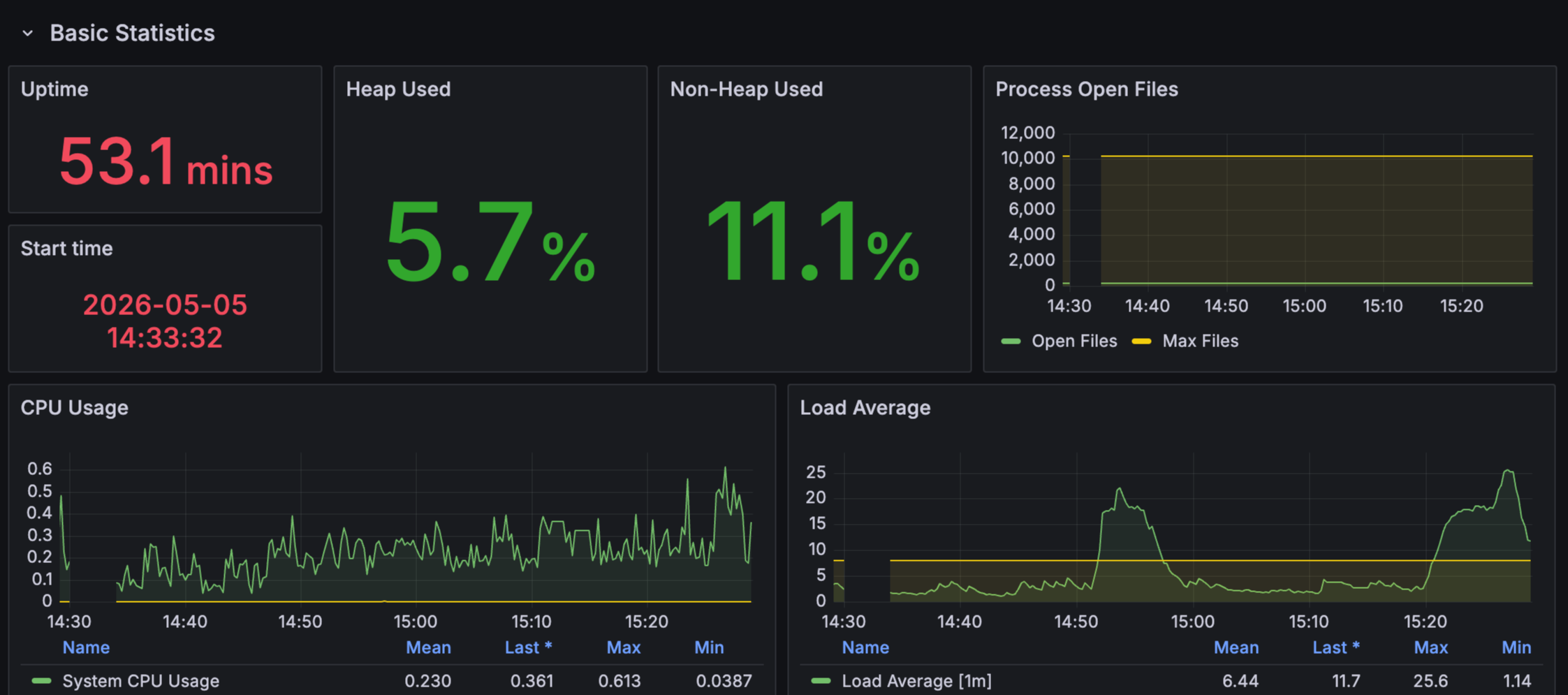The width and height of the screenshot is (1568, 695).
Task: Click CPU last value 0.361
Action: pos(532,680)
